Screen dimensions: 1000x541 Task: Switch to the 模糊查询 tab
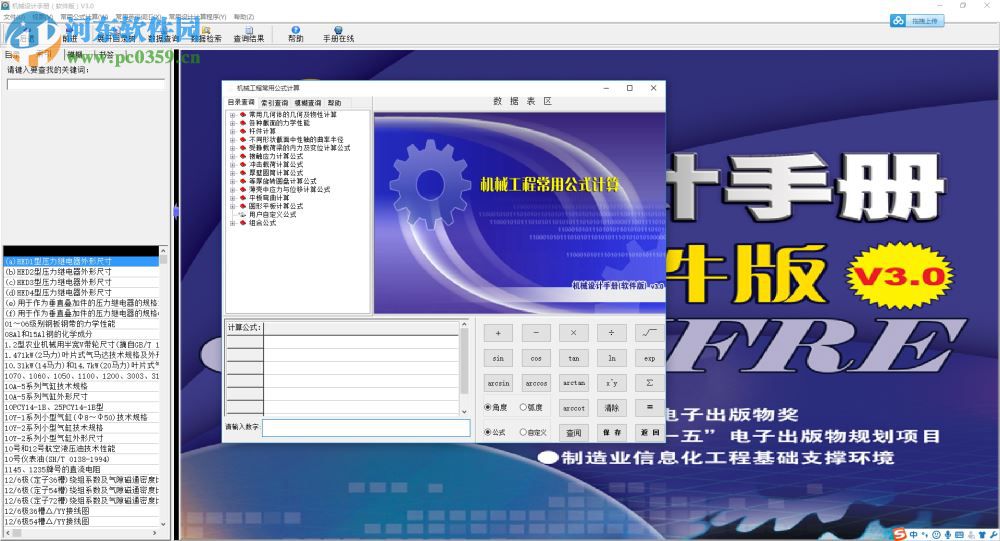[308, 103]
